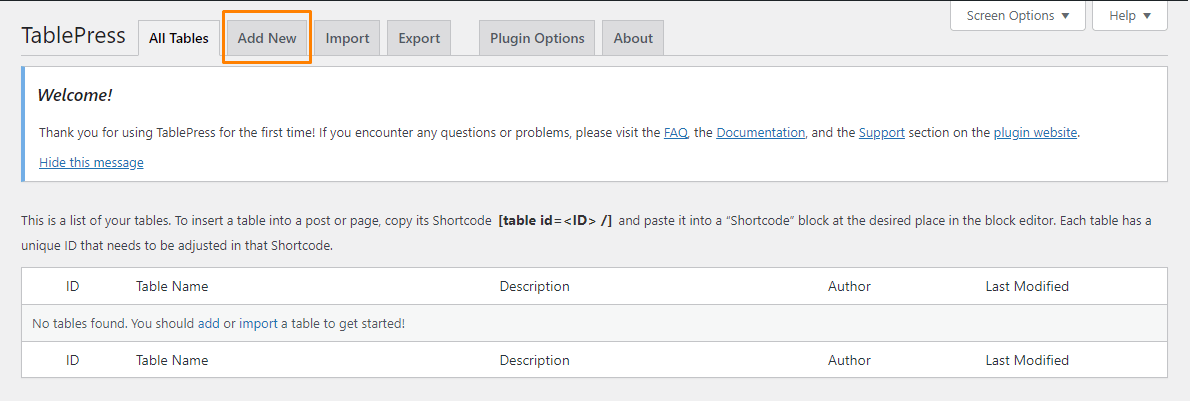1190x401 pixels.
Task: Open the All Tables tab
Action: (179, 38)
